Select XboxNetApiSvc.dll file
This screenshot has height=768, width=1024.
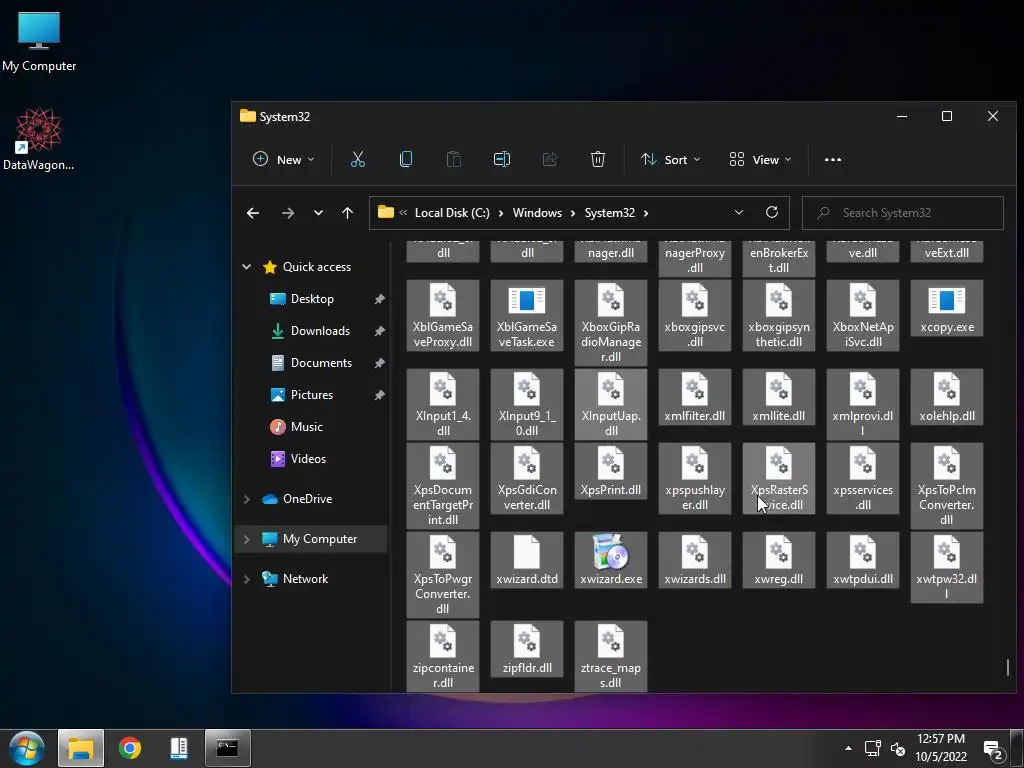863,315
